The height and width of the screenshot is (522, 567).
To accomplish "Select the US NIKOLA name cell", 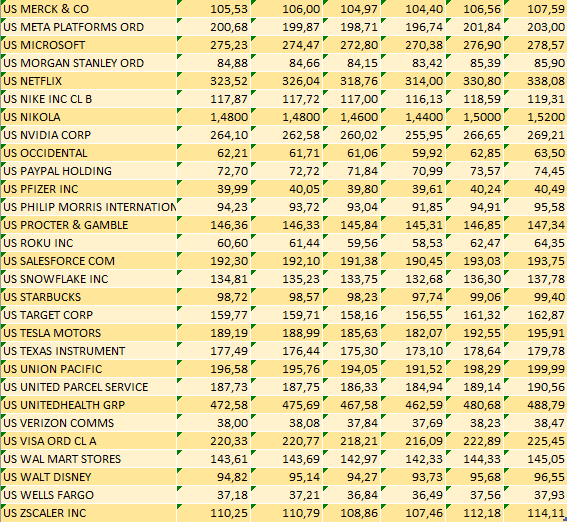I will click(x=89, y=117).
